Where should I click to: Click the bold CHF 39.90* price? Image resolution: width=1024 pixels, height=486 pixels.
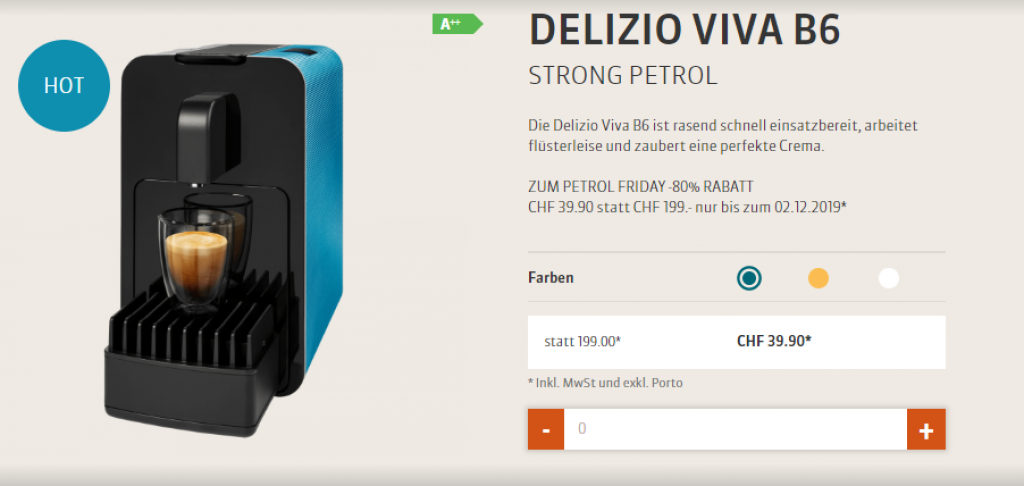[x=774, y=341]
